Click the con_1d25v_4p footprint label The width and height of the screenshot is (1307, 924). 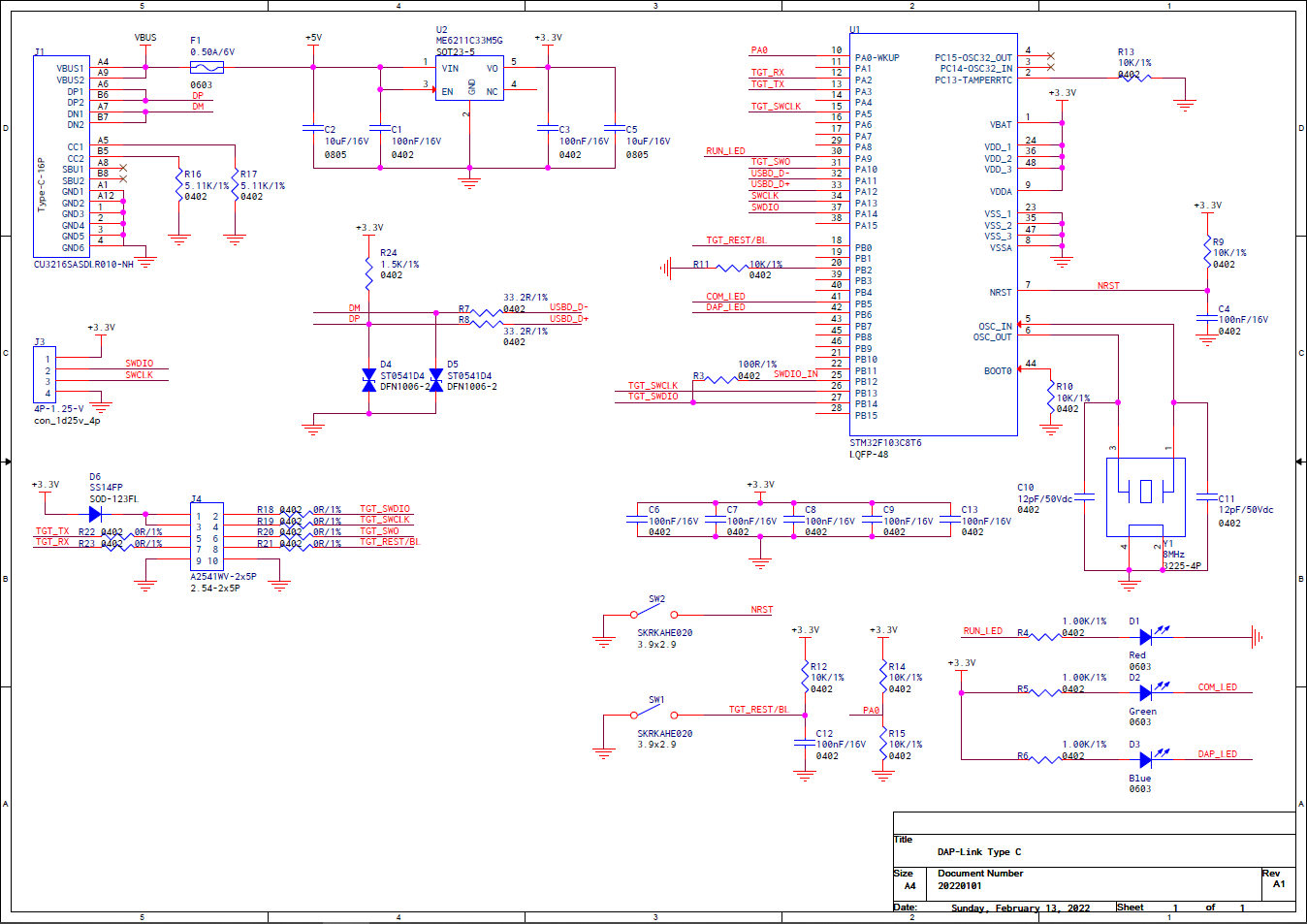pyautogui.click(x=67, y=421)
